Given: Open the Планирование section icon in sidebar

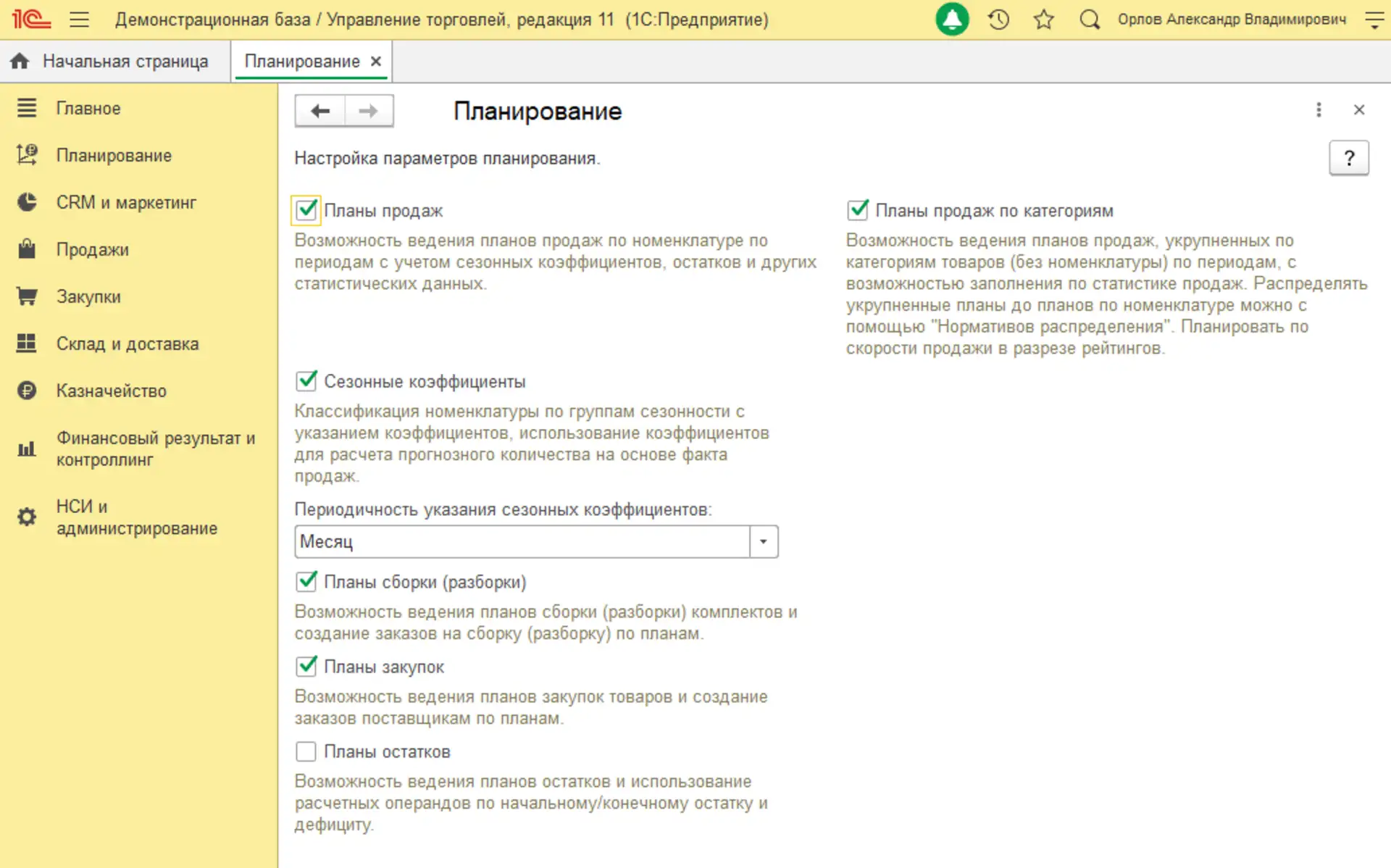Looking at the screenshot, I should click(x=27, y=155).
